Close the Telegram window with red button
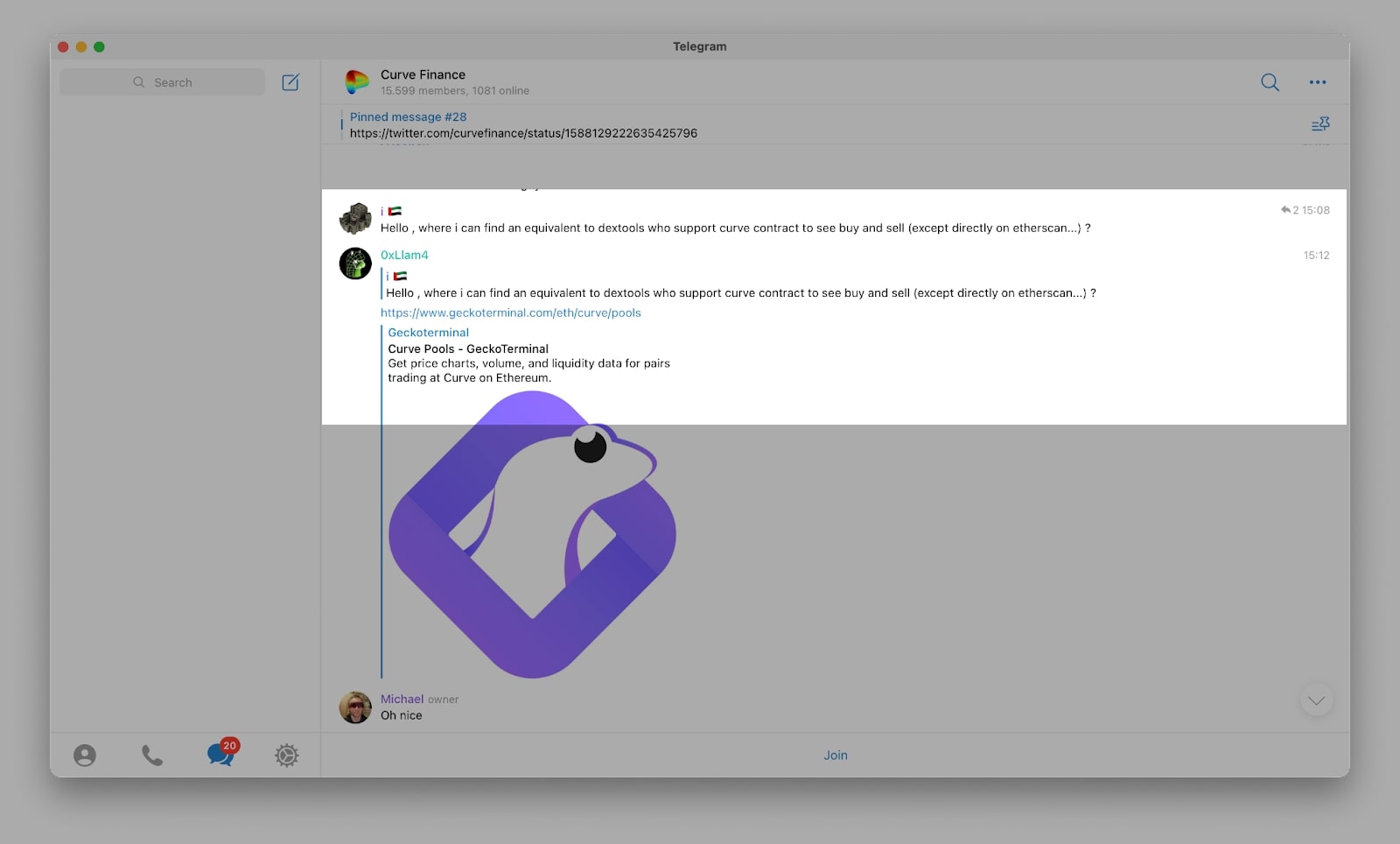Screen dimensions: 1400x844 click(x=63, y=46)
